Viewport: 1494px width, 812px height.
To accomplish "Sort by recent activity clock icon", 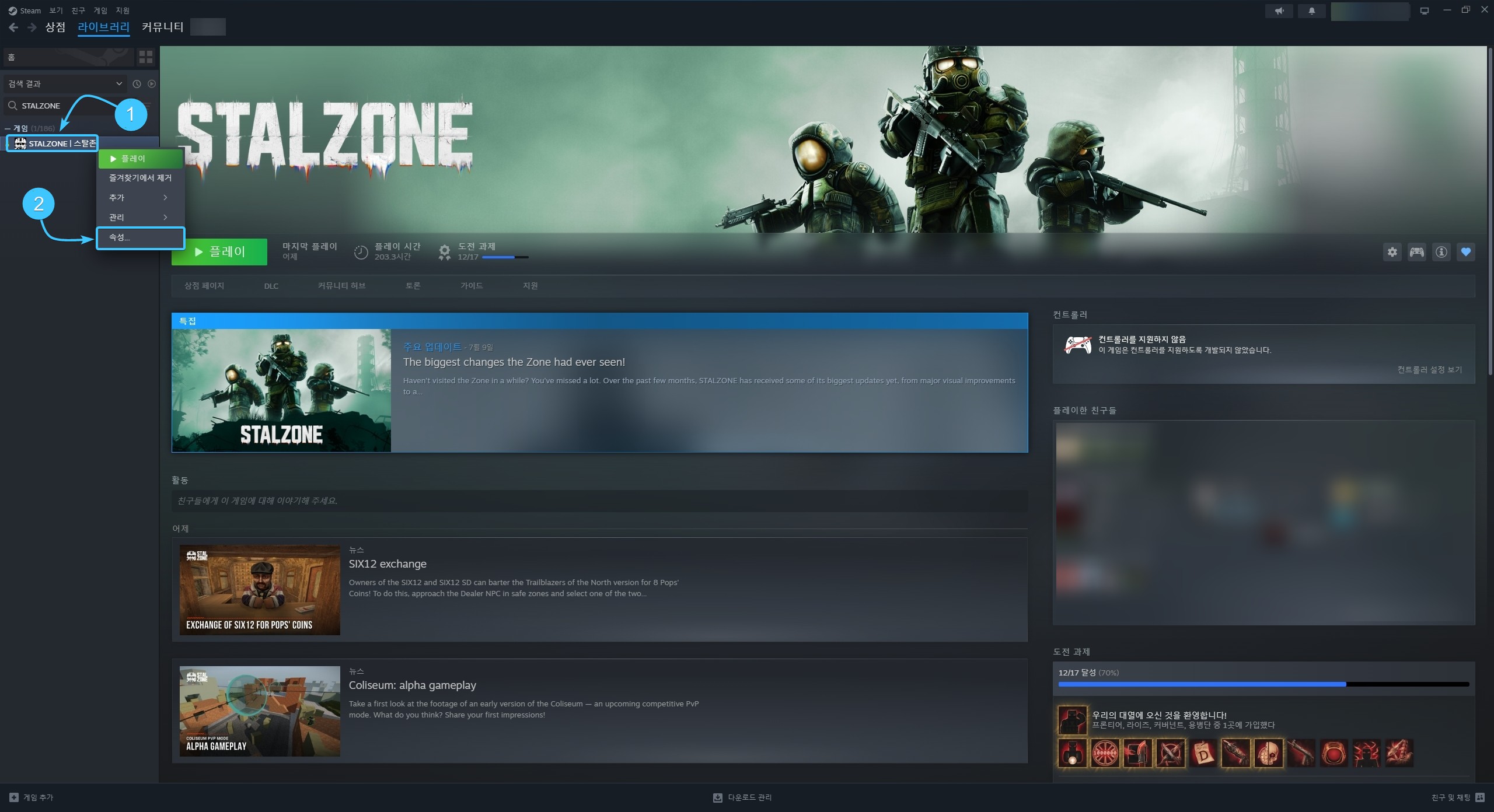I will click(x=137, y=84).
